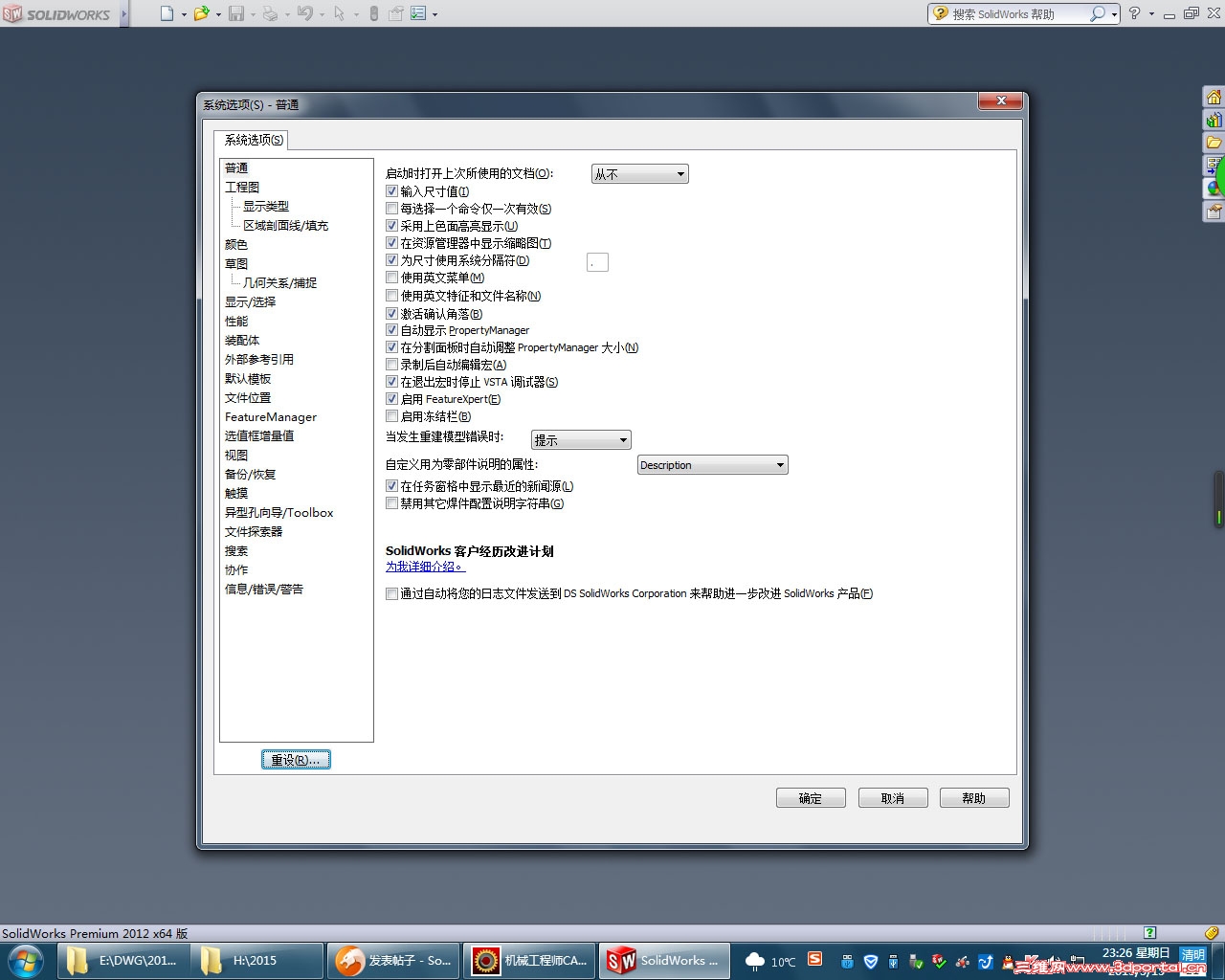The width and height of the screenshot is (1225, 980).
Task: Click the Sogou input method tray icon
Action: tap(814, 959)
